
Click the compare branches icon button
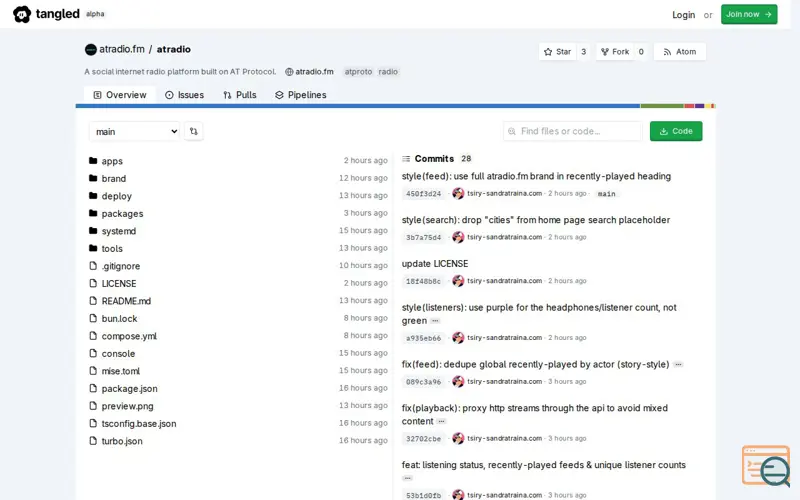[193, 131]
